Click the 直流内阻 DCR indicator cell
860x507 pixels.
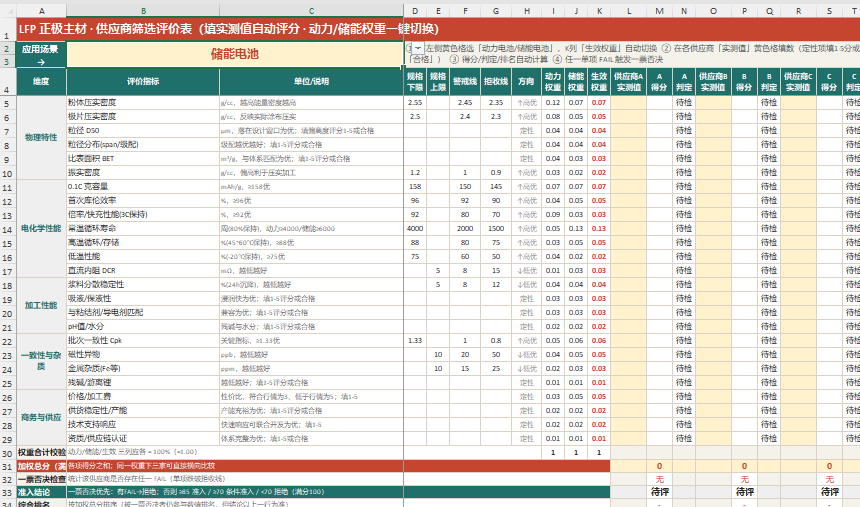pyautogui.click(x=143, y=271)
